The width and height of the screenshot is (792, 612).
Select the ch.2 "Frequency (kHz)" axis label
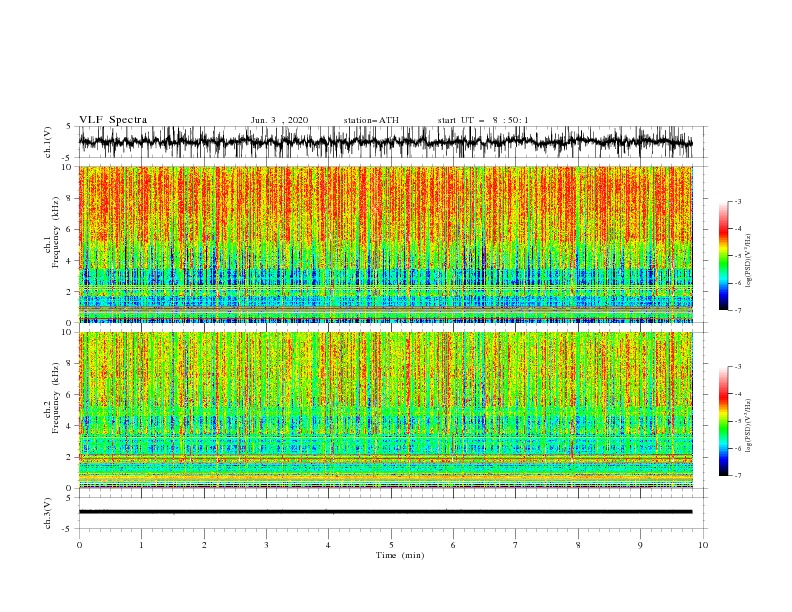pyautogui.click(x=55, y=398)
